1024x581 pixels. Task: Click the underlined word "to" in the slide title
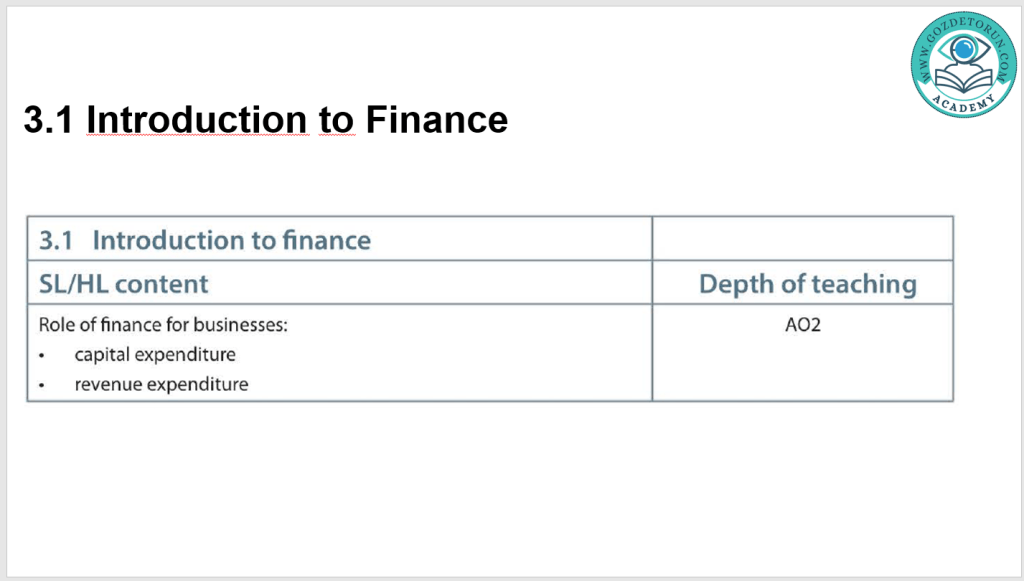coord(336,120)
